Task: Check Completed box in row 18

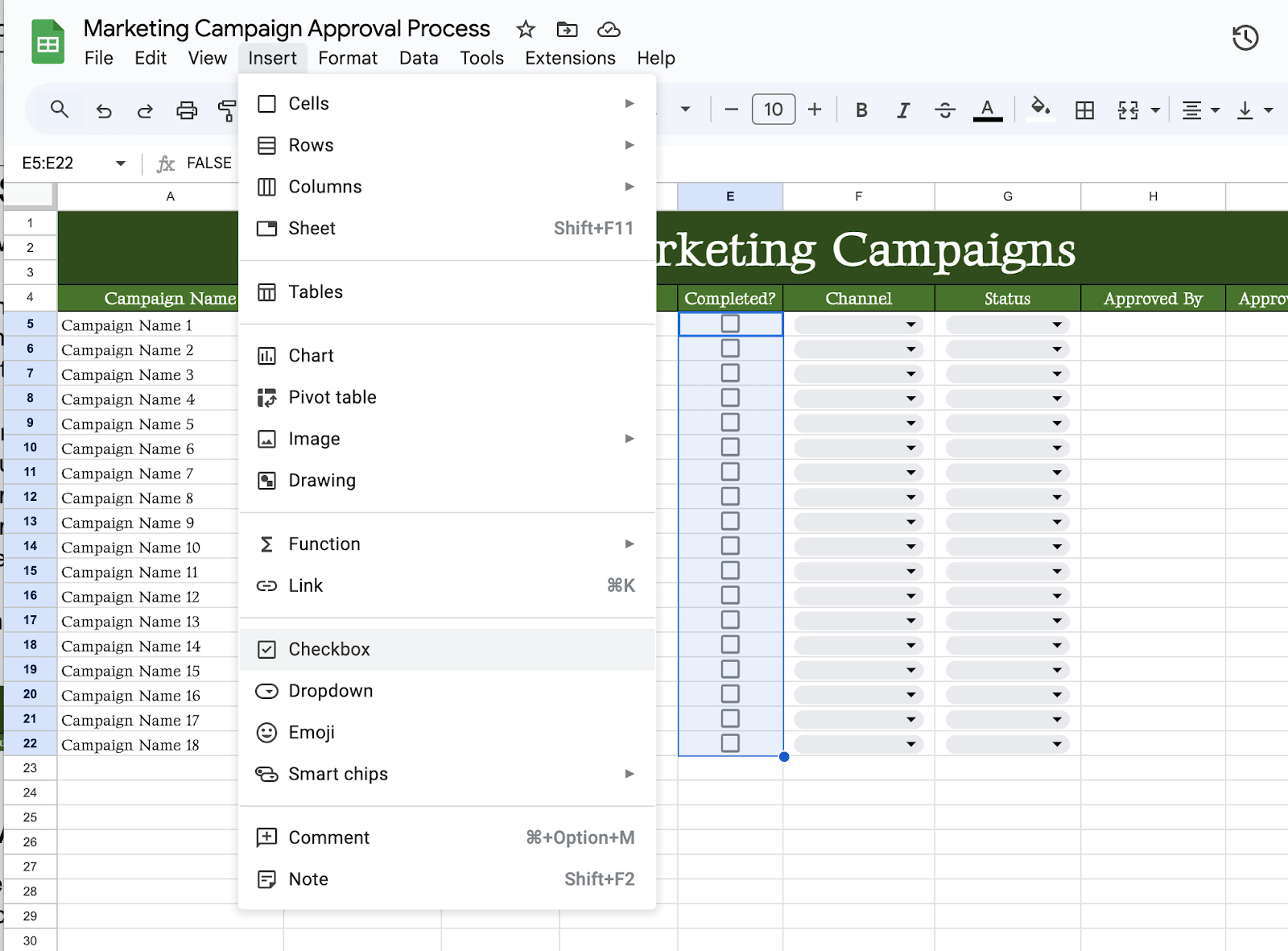Action: tap(730, 645)
